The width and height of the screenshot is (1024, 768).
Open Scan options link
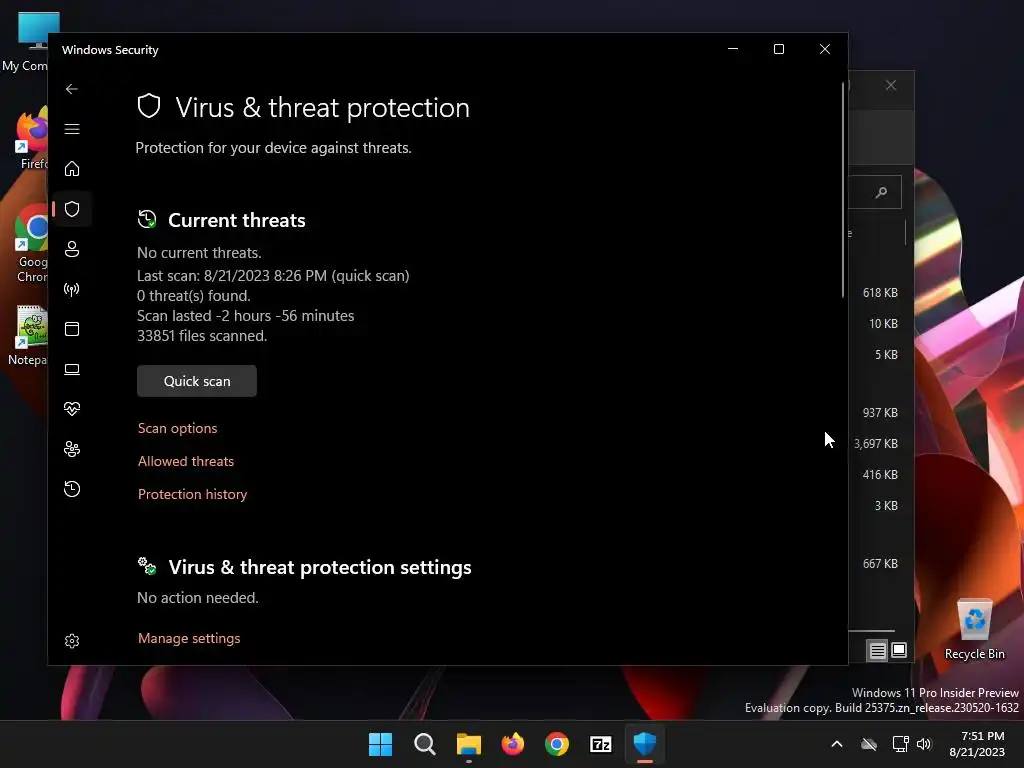[x=178, y=428]
